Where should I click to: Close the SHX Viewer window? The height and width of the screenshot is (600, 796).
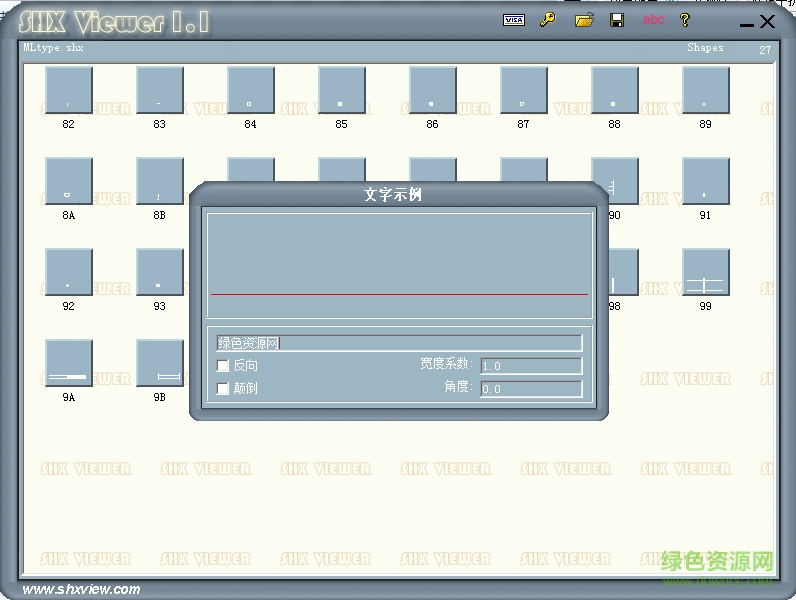(768, 21)
